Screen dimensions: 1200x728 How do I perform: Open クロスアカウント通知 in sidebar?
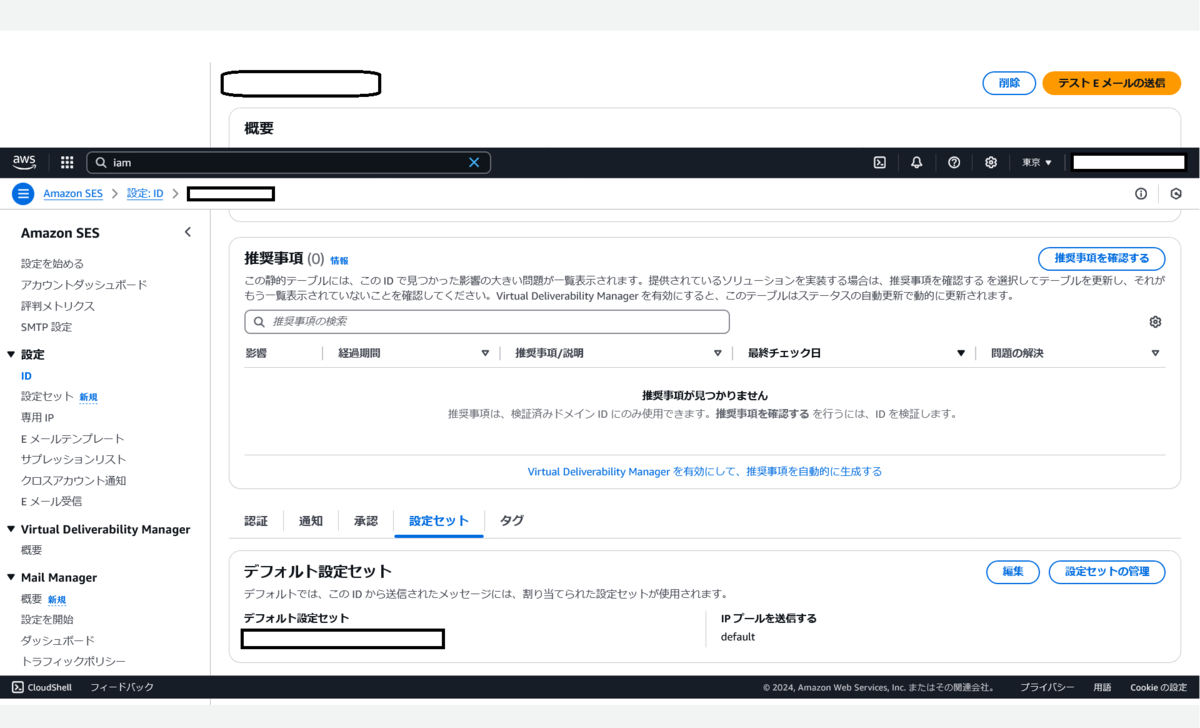point(74,481)
